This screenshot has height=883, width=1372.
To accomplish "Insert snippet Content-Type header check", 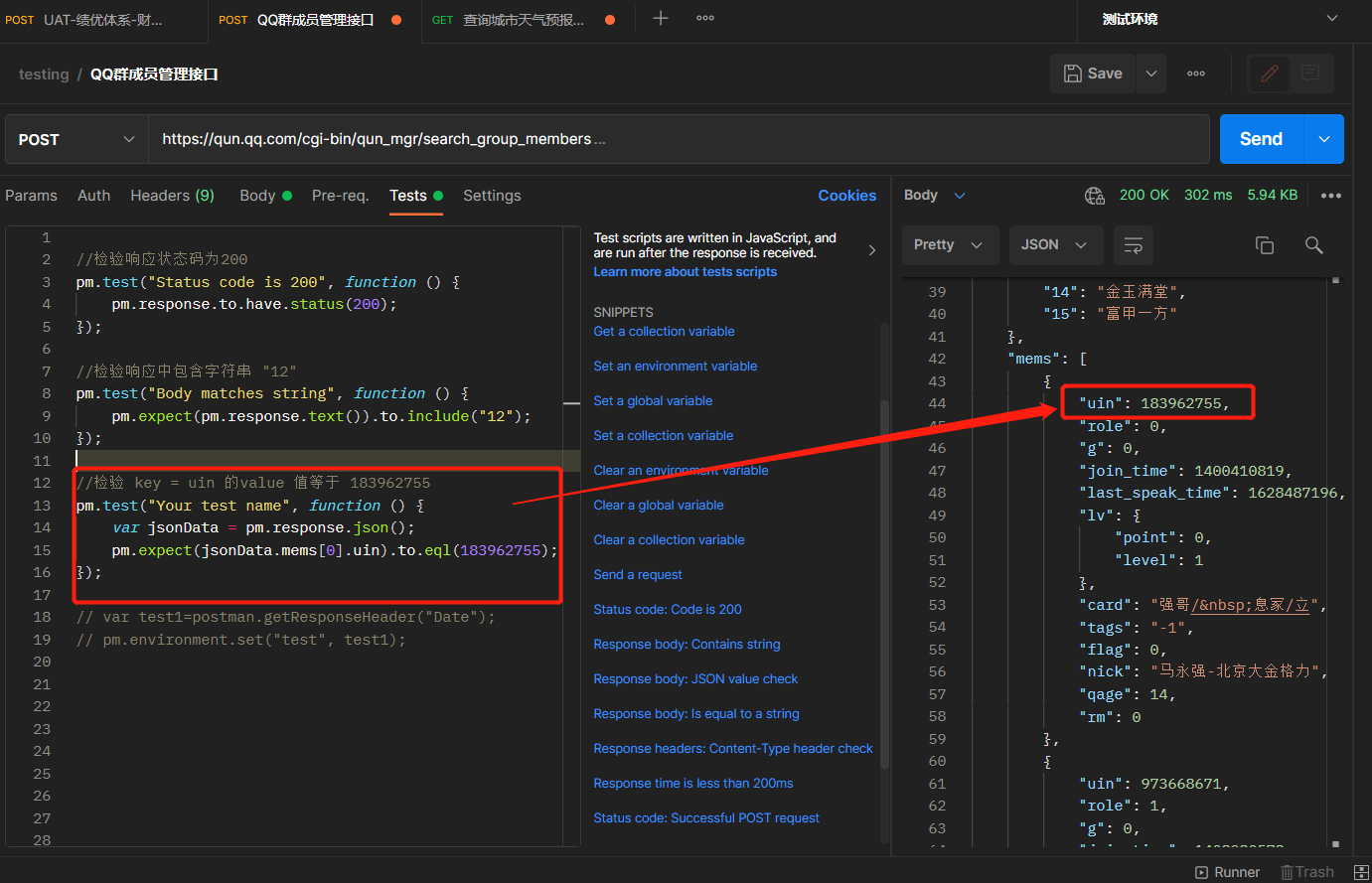I will 733,749.
